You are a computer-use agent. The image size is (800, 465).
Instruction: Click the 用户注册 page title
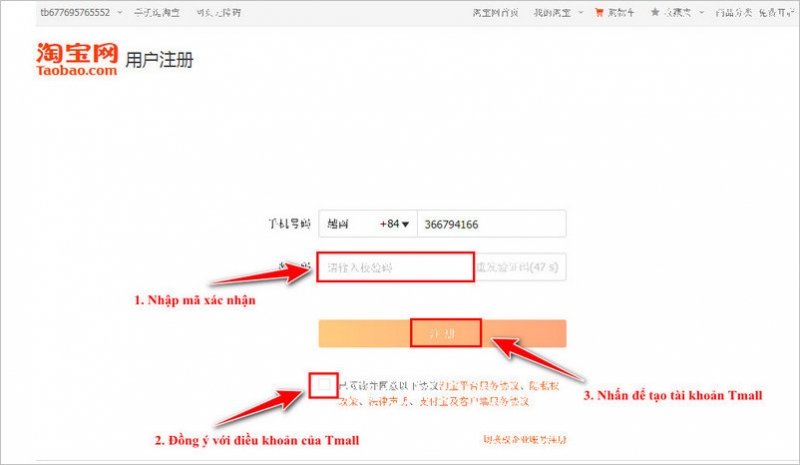[x=159, y=60]
